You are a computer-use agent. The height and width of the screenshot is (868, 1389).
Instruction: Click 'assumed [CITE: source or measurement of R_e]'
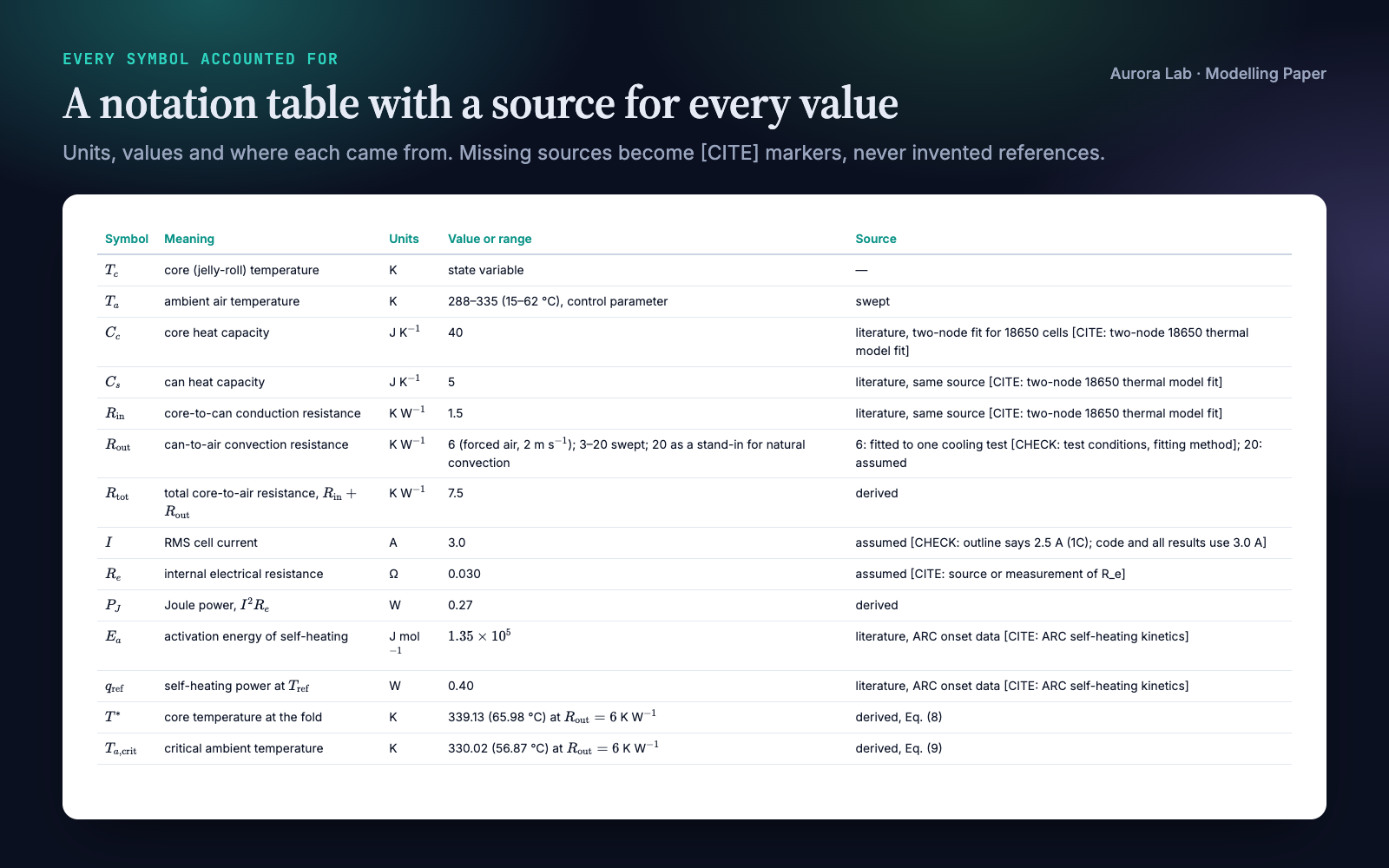point(991,574)
